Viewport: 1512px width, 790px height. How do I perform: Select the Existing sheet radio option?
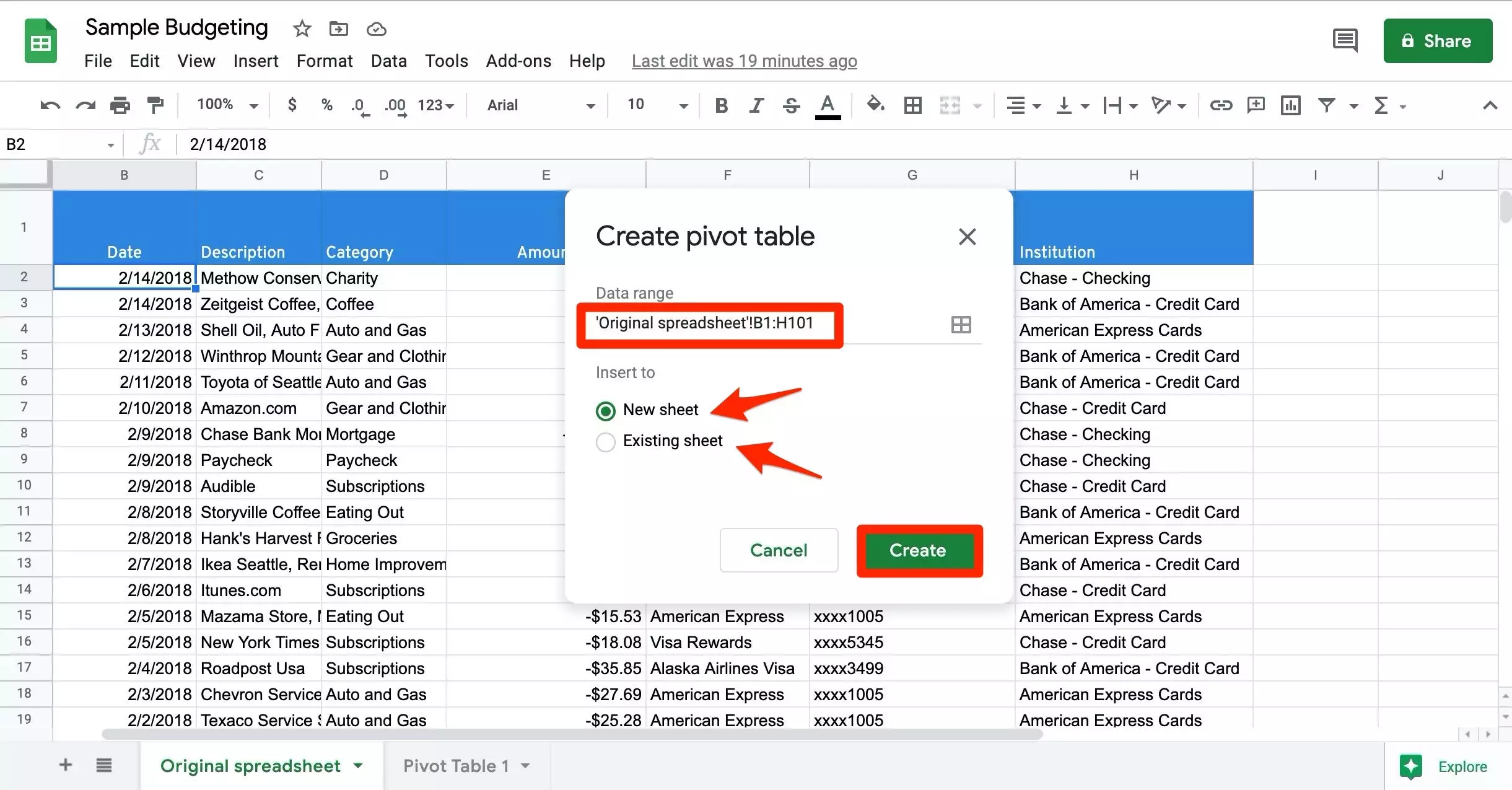click(x=606, y=442)
